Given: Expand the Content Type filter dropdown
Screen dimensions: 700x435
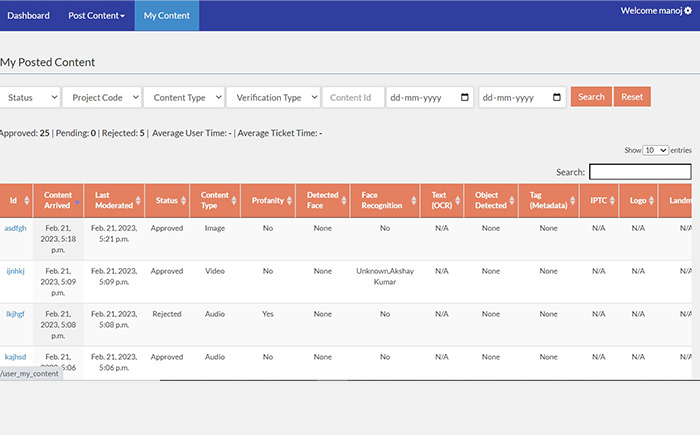Looking at the screenshot, I should pos(183,97).
